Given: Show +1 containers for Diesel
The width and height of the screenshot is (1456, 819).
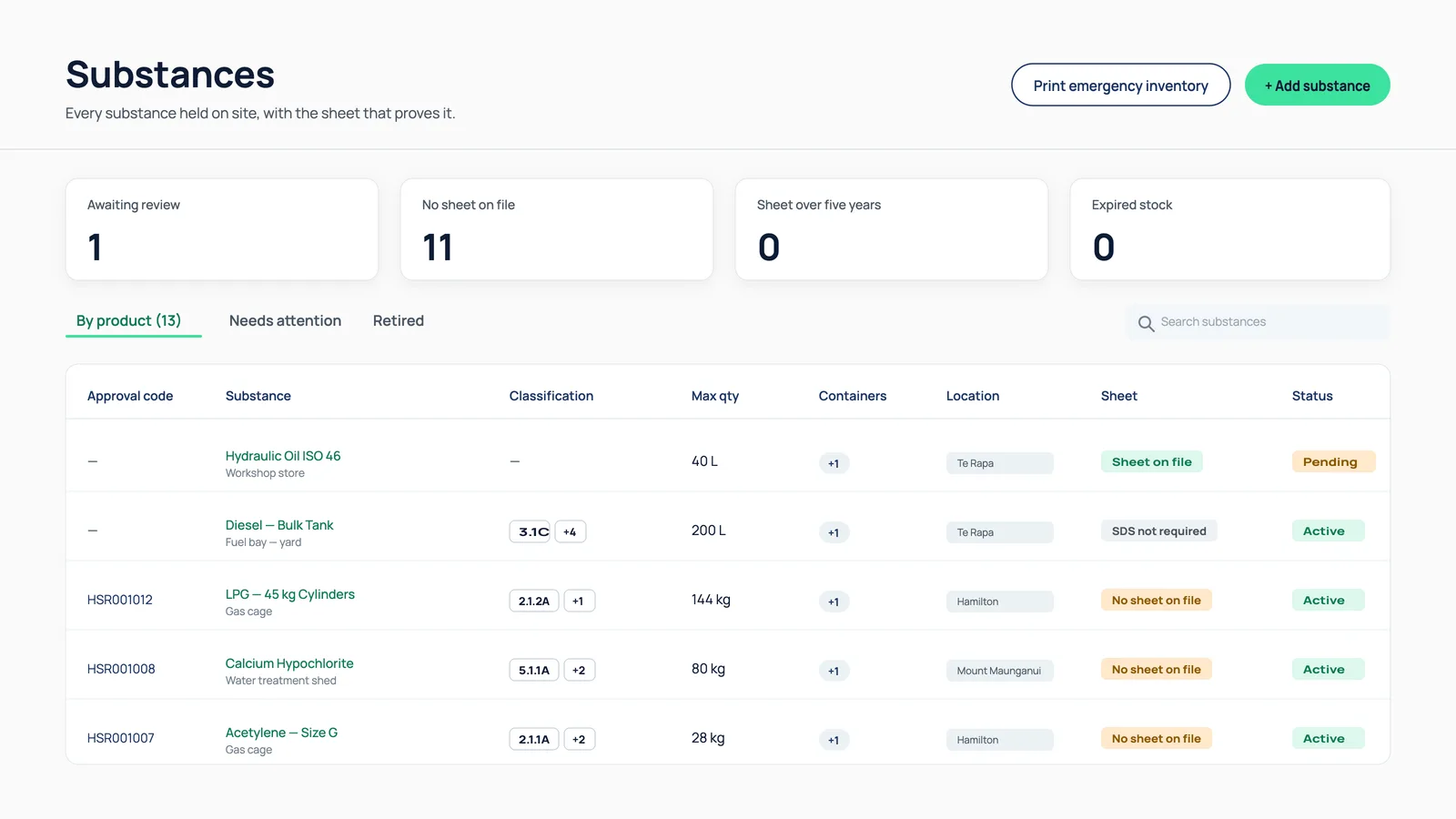Looking at the screenshot, I should [x=834, y=532].
